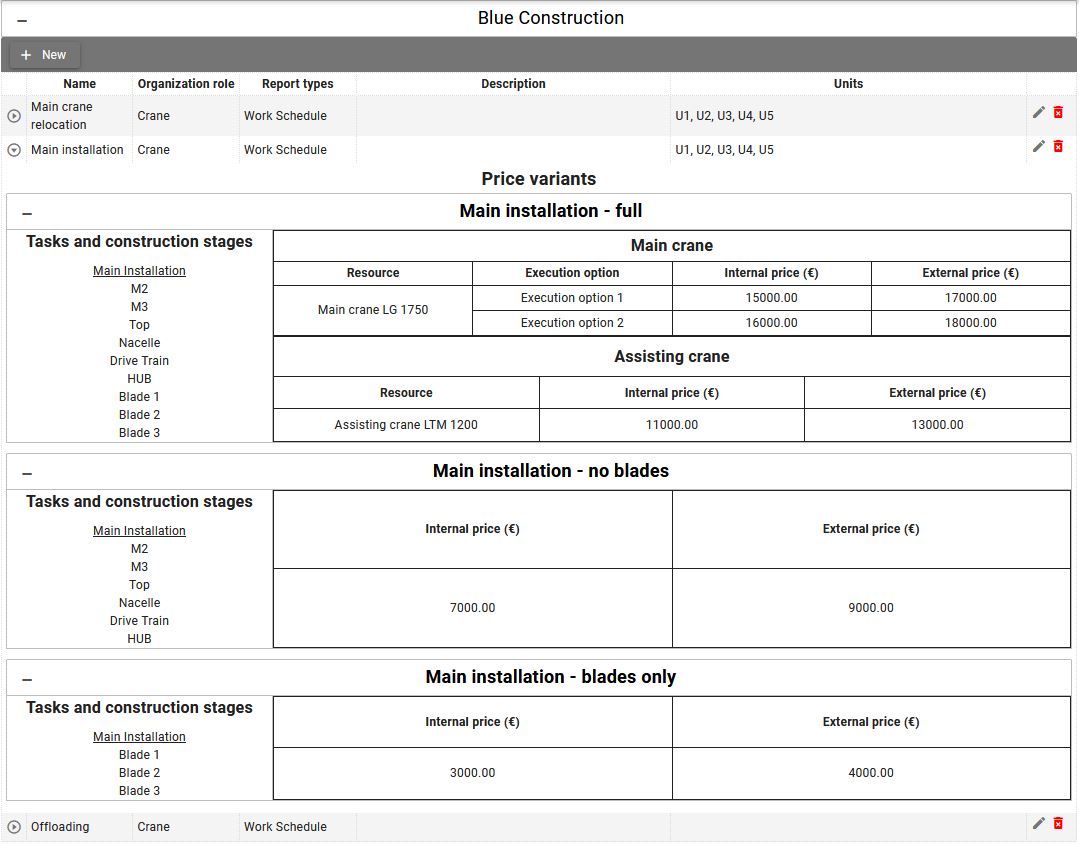Collapse Main installation - full variant
The image size is (1079, 844).
[27, 213]
